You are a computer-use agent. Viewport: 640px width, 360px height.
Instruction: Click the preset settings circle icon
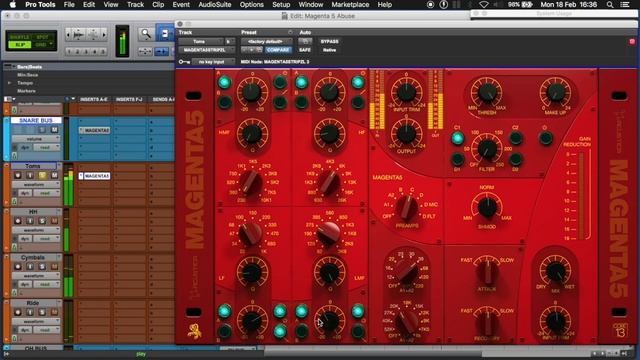[290, 32]
